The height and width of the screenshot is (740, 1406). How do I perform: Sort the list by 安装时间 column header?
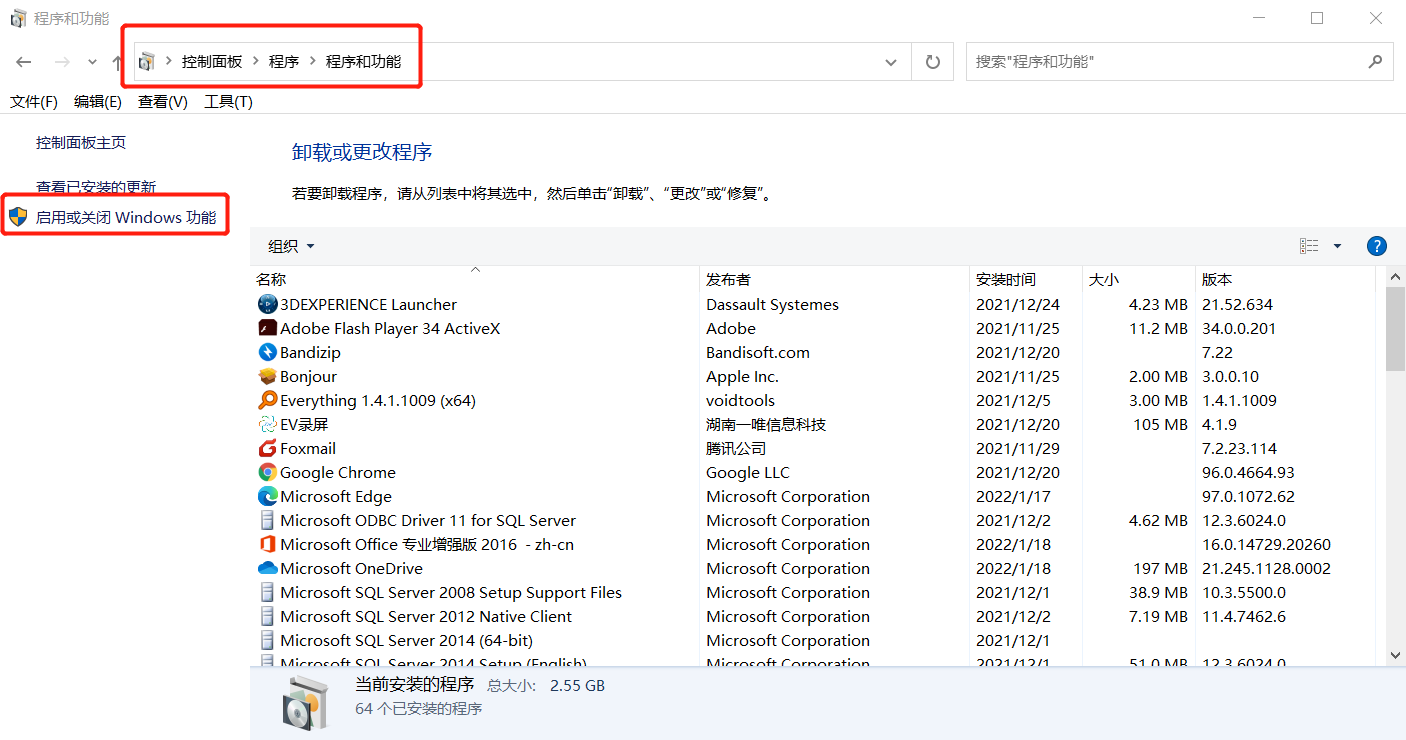point(1006,279)
